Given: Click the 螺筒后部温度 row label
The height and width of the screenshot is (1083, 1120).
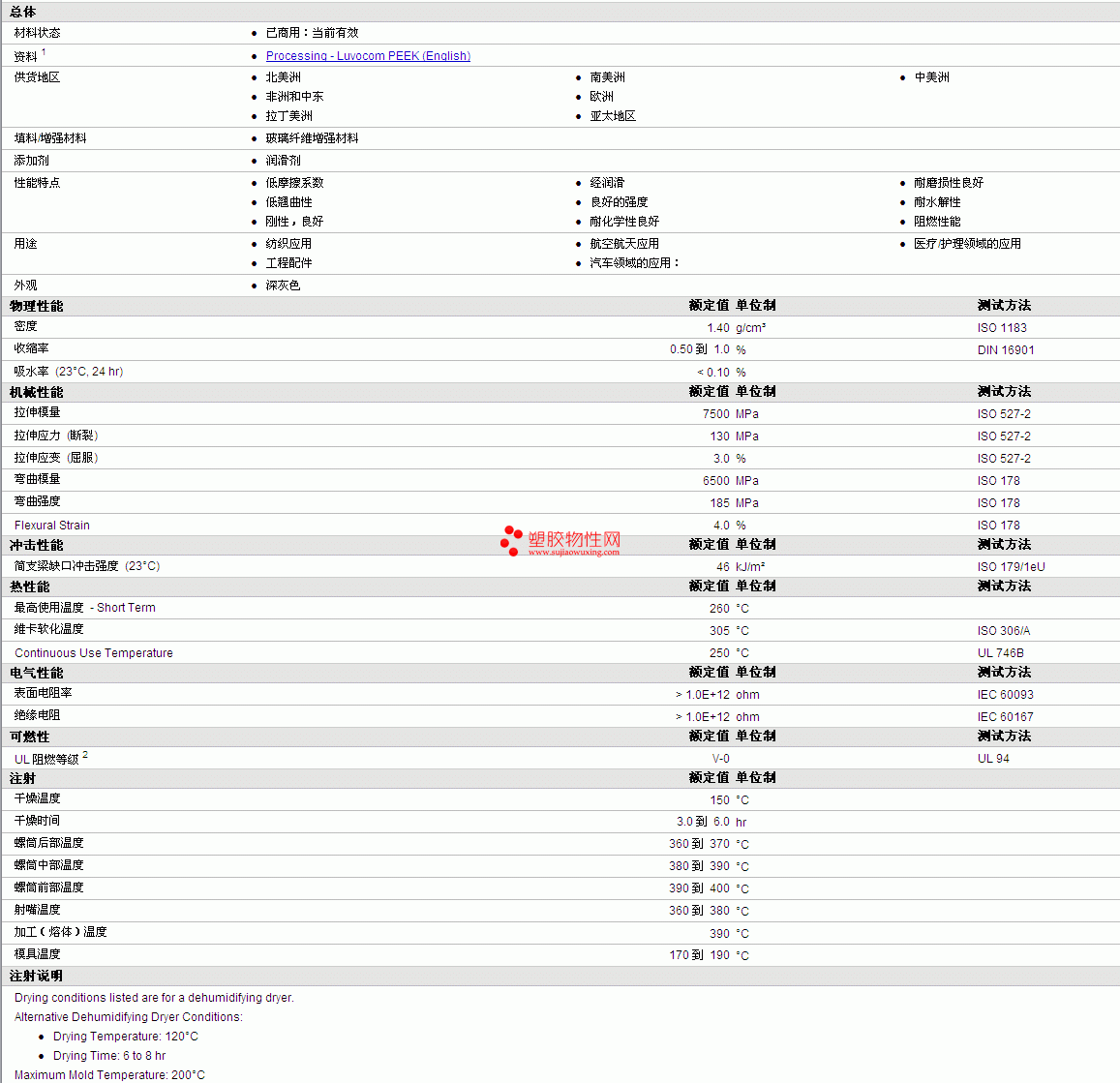Looking at the screenshot, I should [48, 842].
